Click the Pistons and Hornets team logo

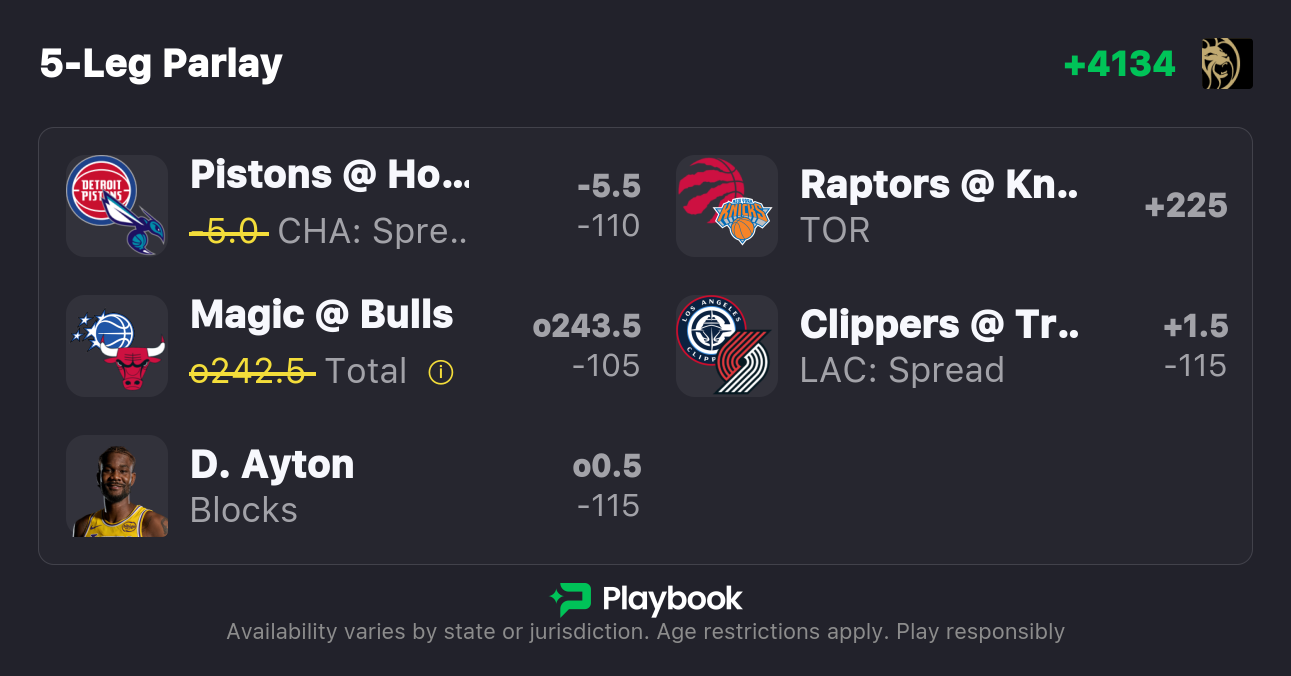[116, 206]
